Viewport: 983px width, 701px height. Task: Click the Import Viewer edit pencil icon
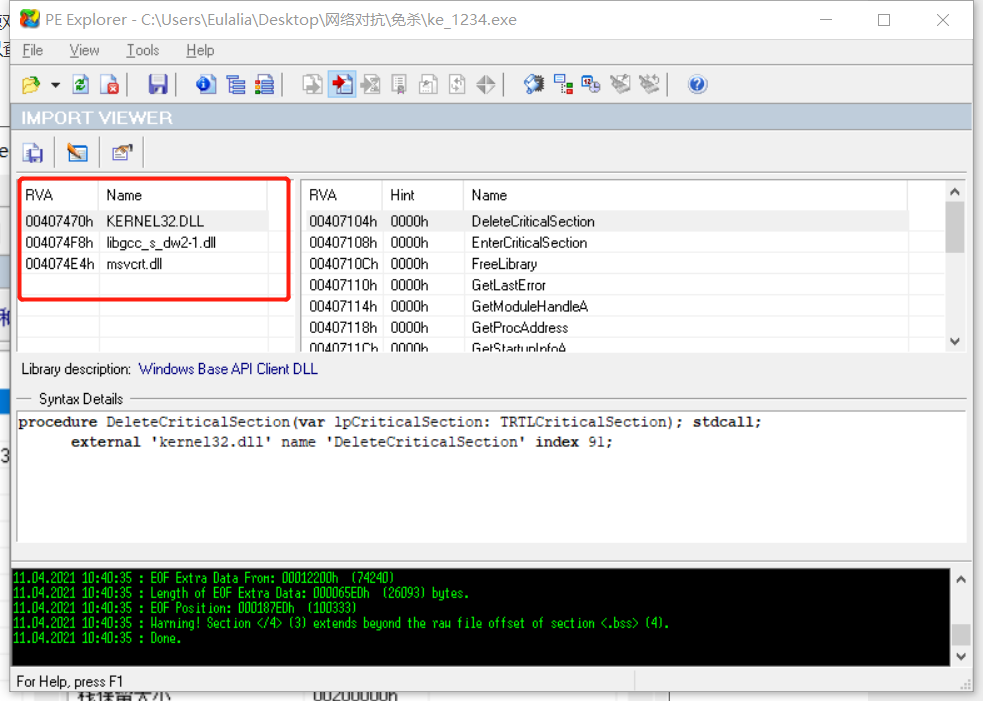click(x=78, y=153)
